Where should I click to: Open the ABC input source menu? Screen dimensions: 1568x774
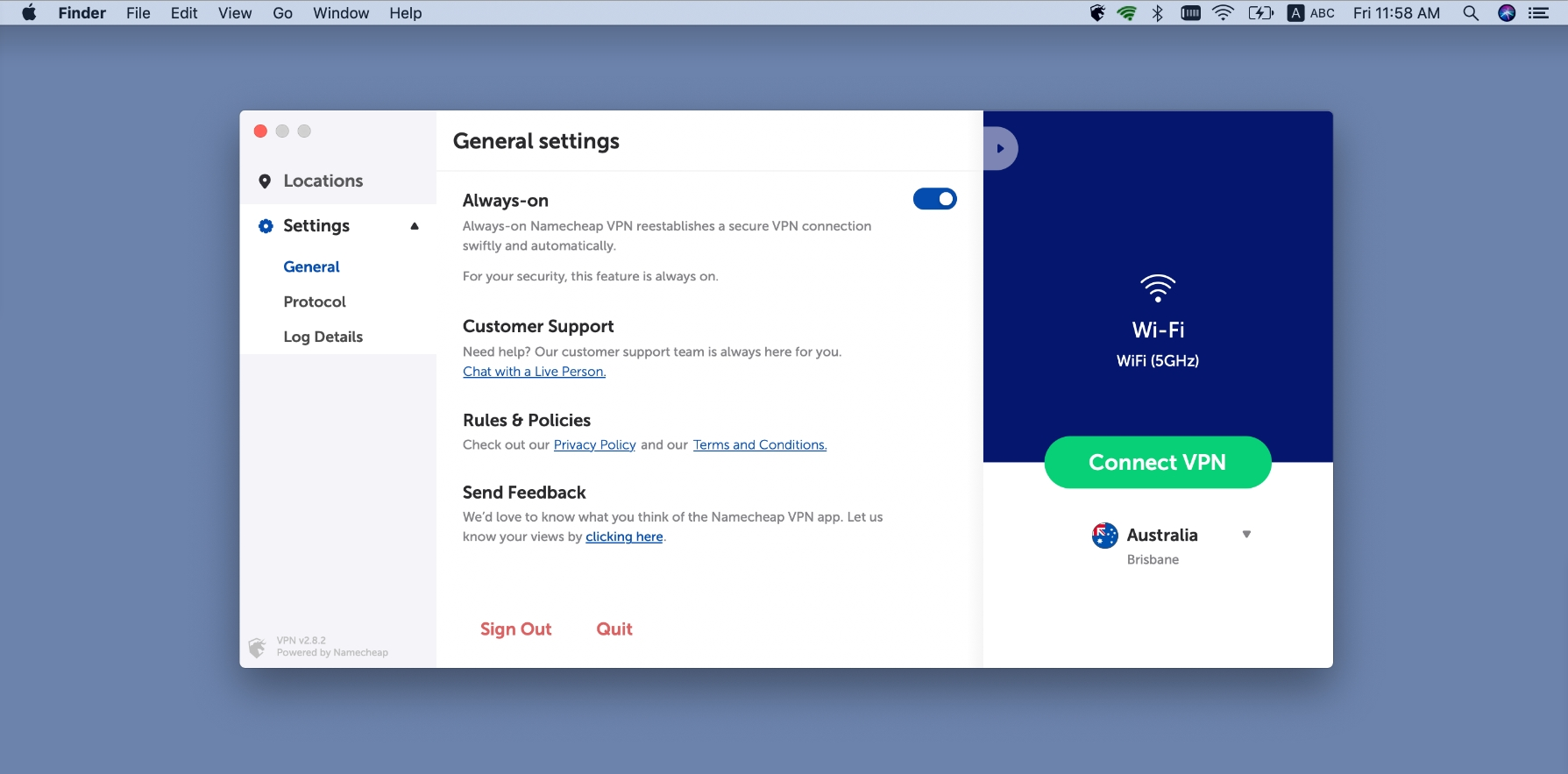[x=1311, y=13]
